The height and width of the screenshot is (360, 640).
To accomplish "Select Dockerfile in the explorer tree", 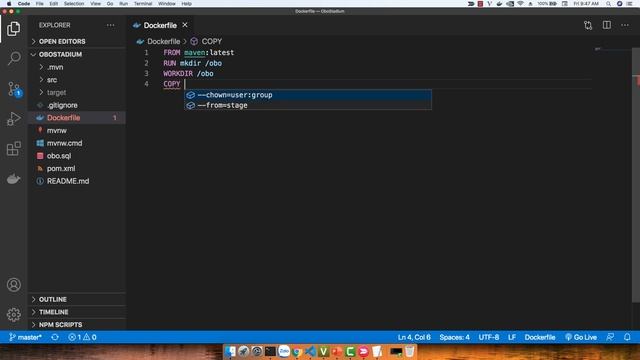I will click(x=77, y=118).
